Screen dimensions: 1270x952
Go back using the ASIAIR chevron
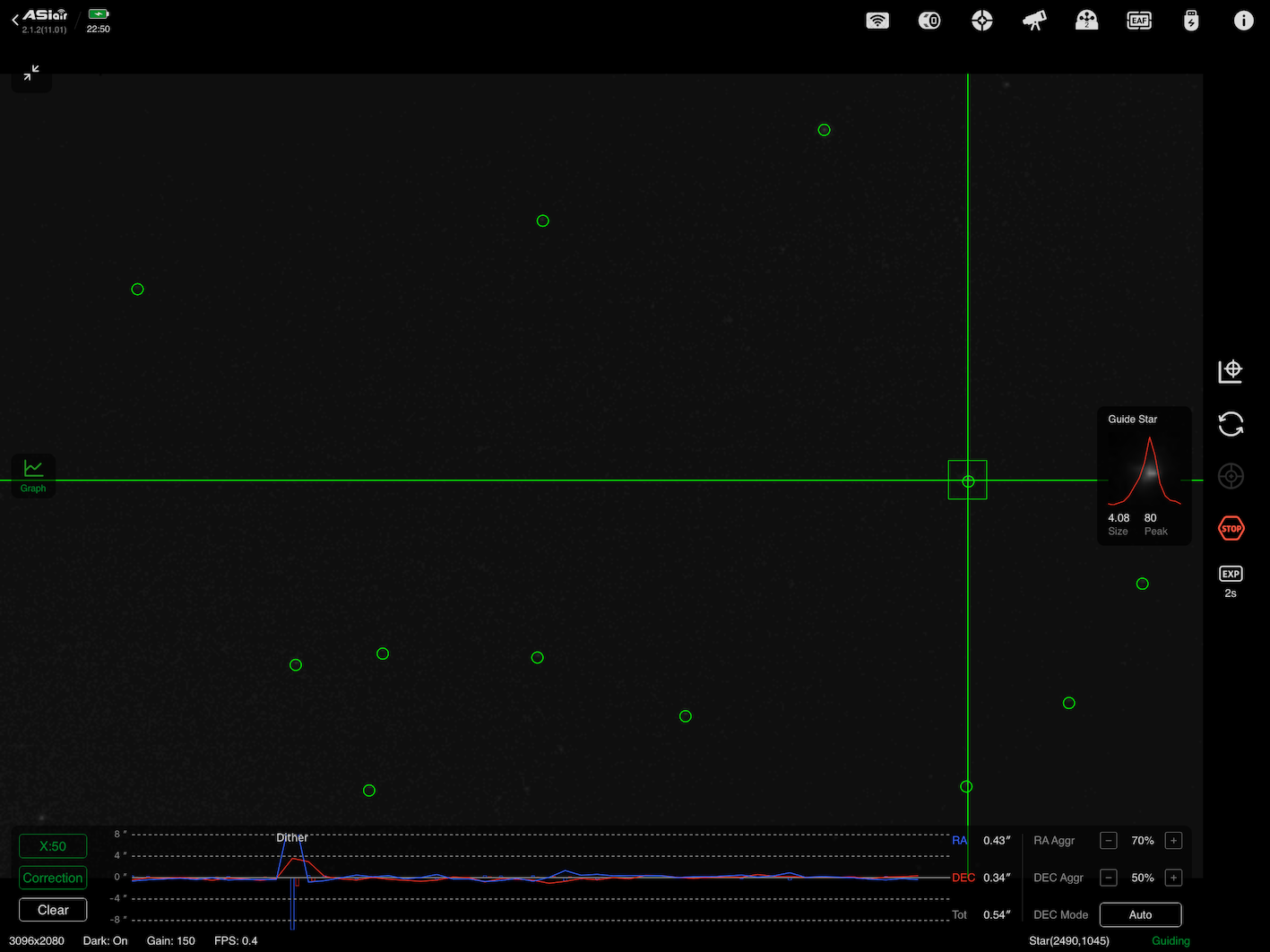15,21
